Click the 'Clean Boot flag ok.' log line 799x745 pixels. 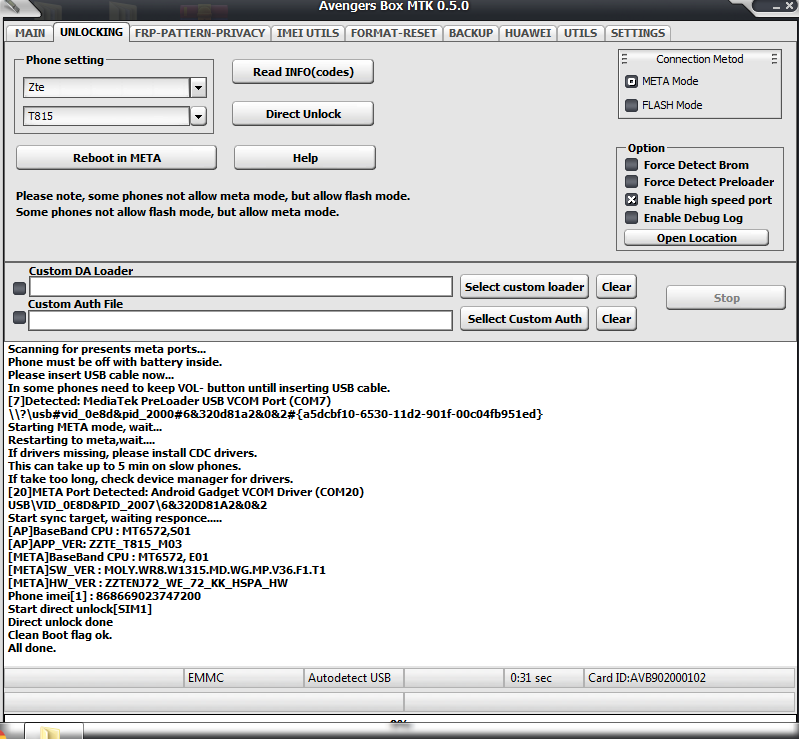(x=60, y=635)
